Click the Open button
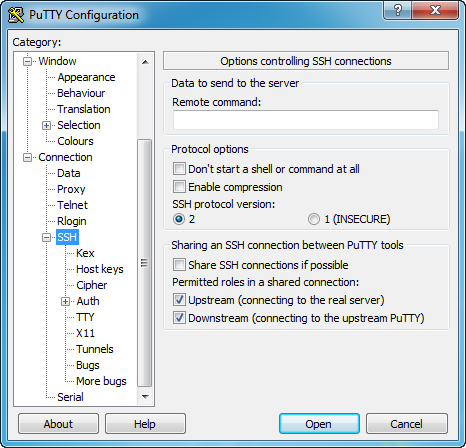466x448 pixels. pyautogui.click(x=319, y=424)
